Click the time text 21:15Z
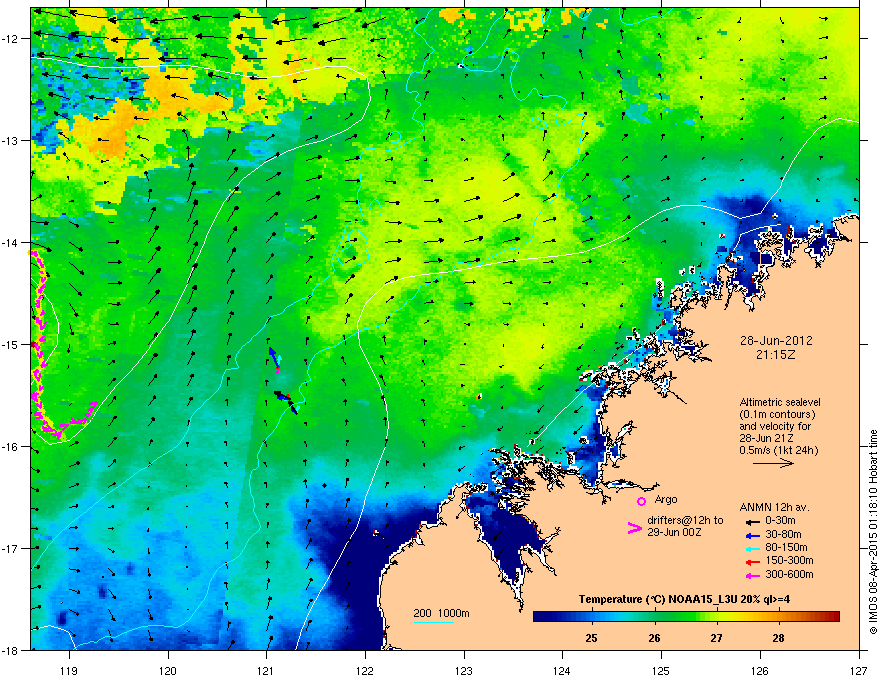This screenshot has width=880, height=680. (775, 355)
